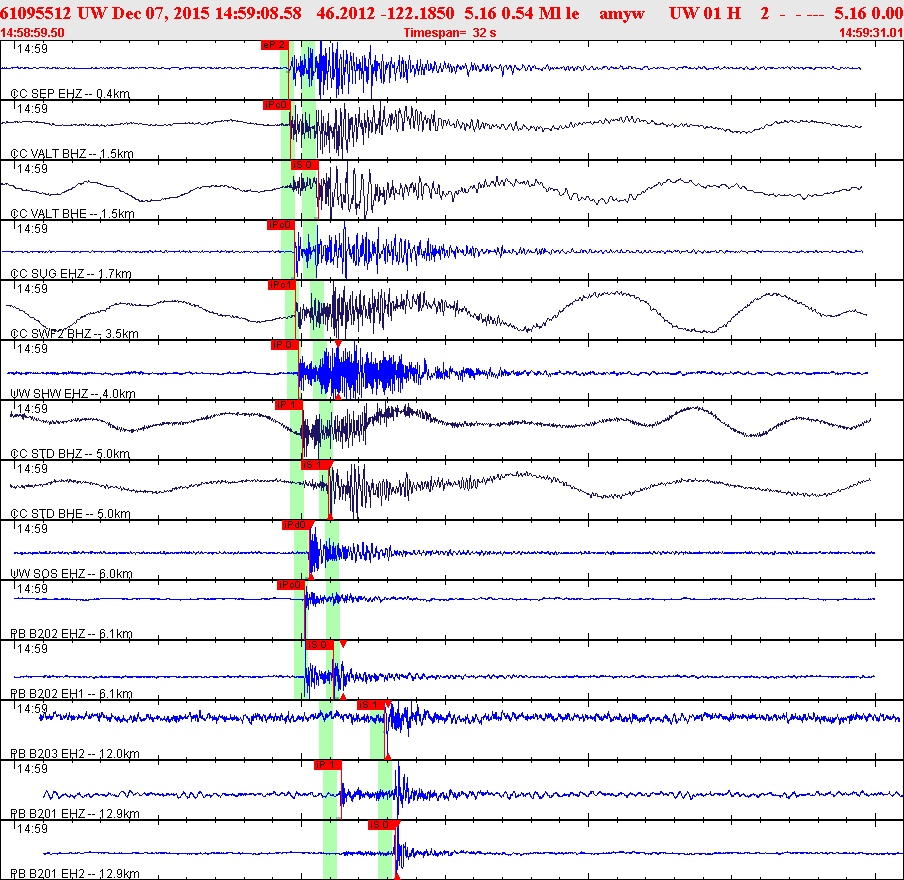Click the iS 0 pick on B202 EH1
The image size is (904, 880).
click(x=318, y=645)
